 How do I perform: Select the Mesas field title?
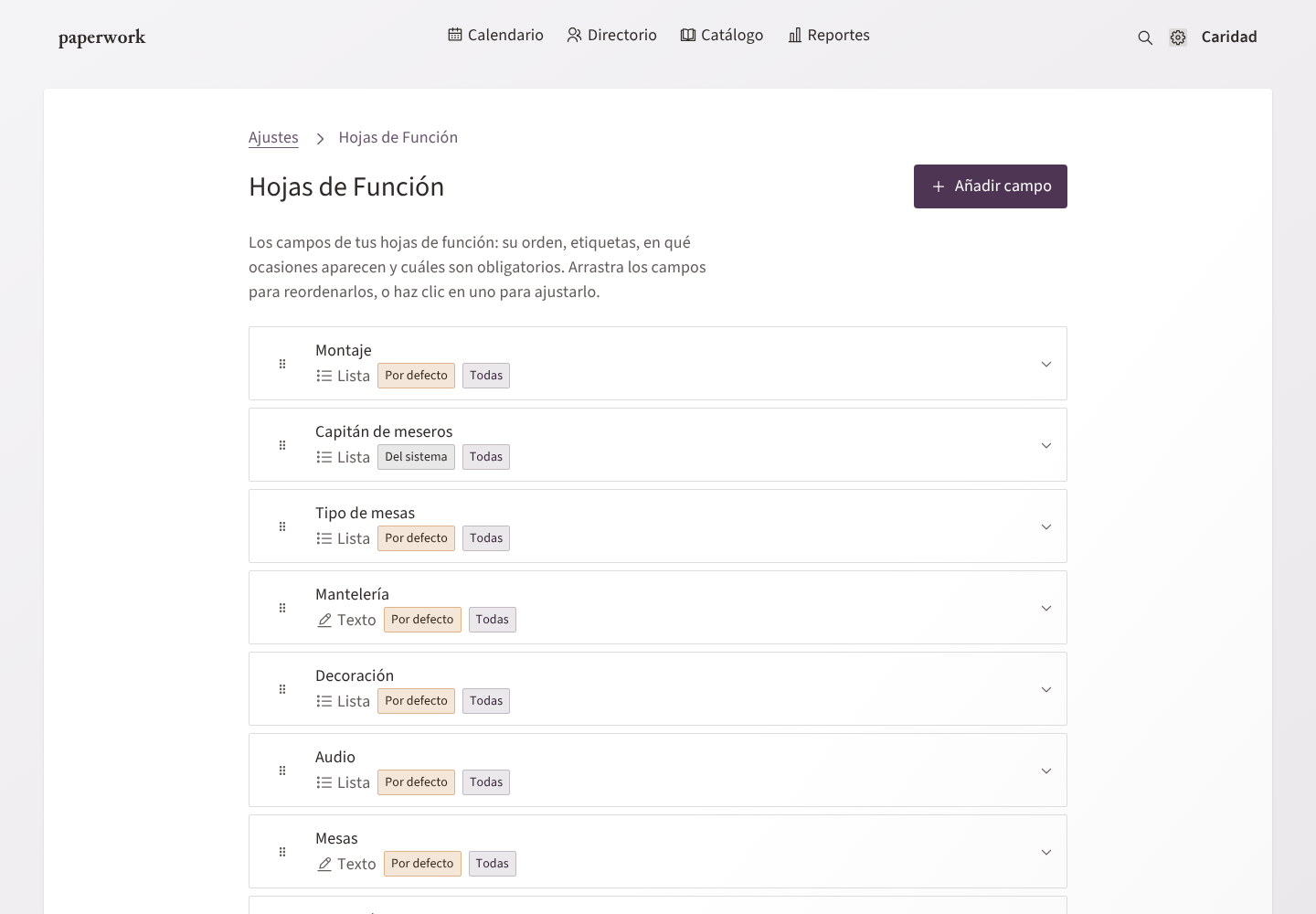(x=336, y=838)
